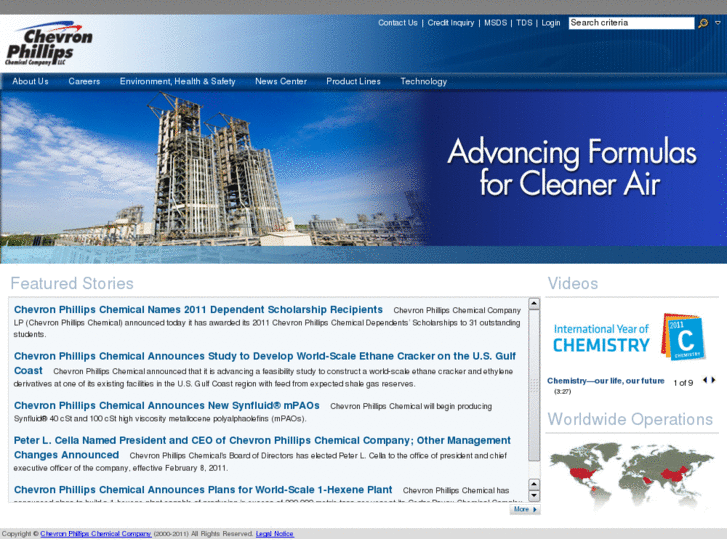Open the Technology menu
The height and width of the screenshot is (545, 727).
[423, 81]
